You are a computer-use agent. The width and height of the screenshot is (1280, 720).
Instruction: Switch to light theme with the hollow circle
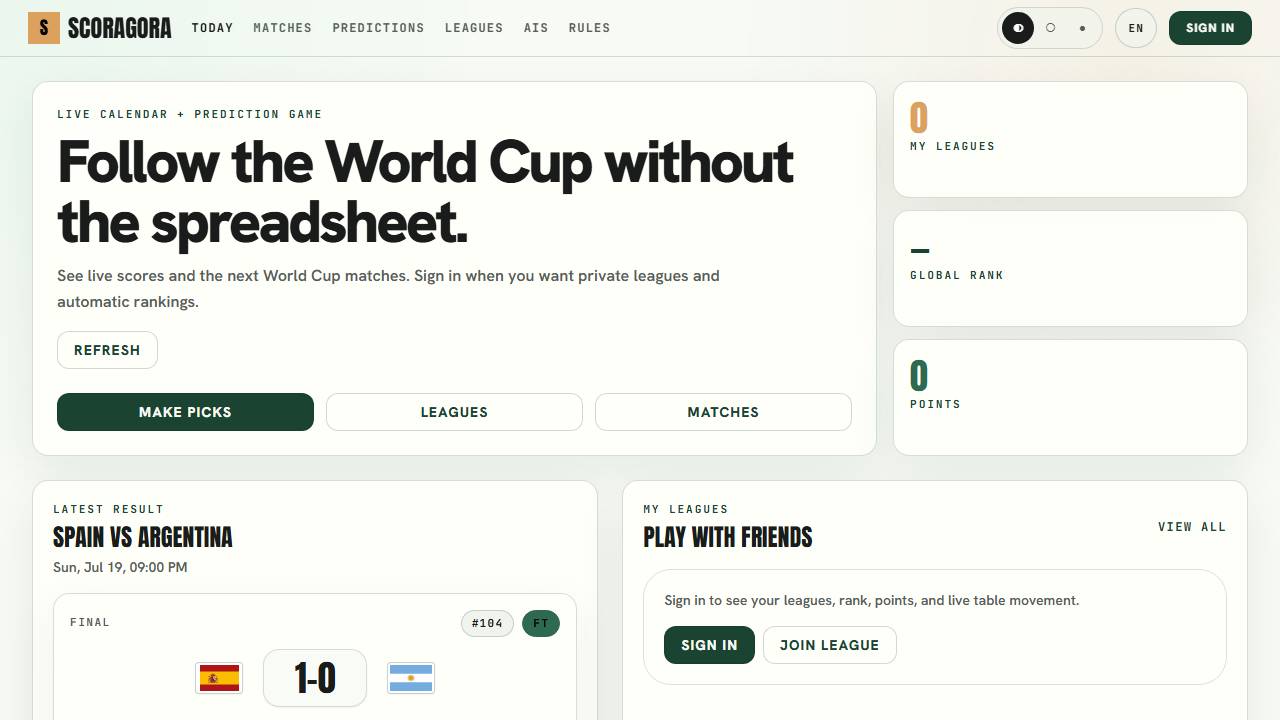1050,28
